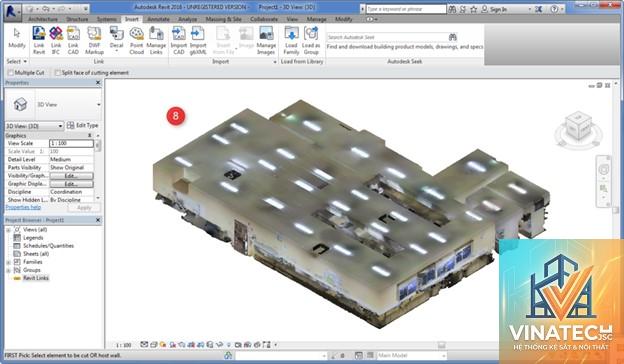624x364 pixels.
Task: Click the help question mark icon
Action: coord(554,9)
